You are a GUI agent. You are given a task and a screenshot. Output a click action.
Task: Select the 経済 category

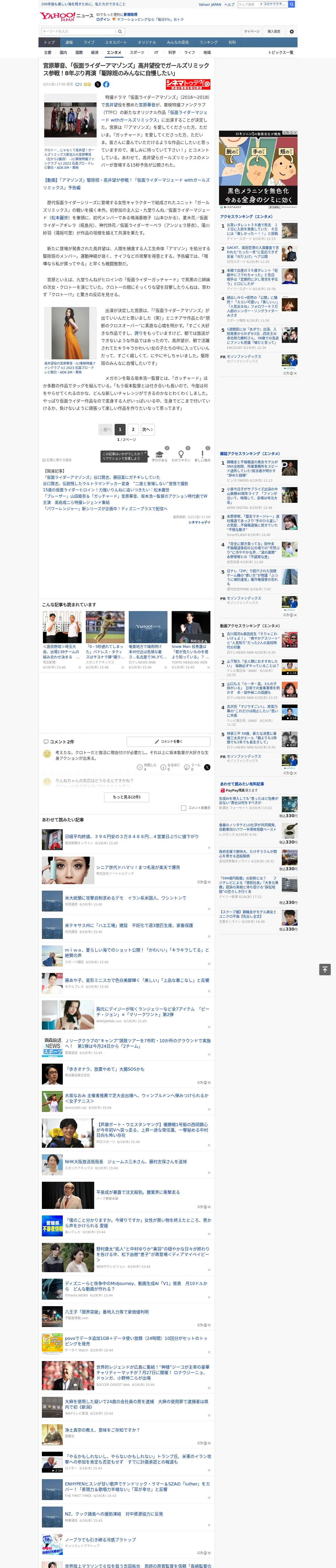[x=94, y=52]
